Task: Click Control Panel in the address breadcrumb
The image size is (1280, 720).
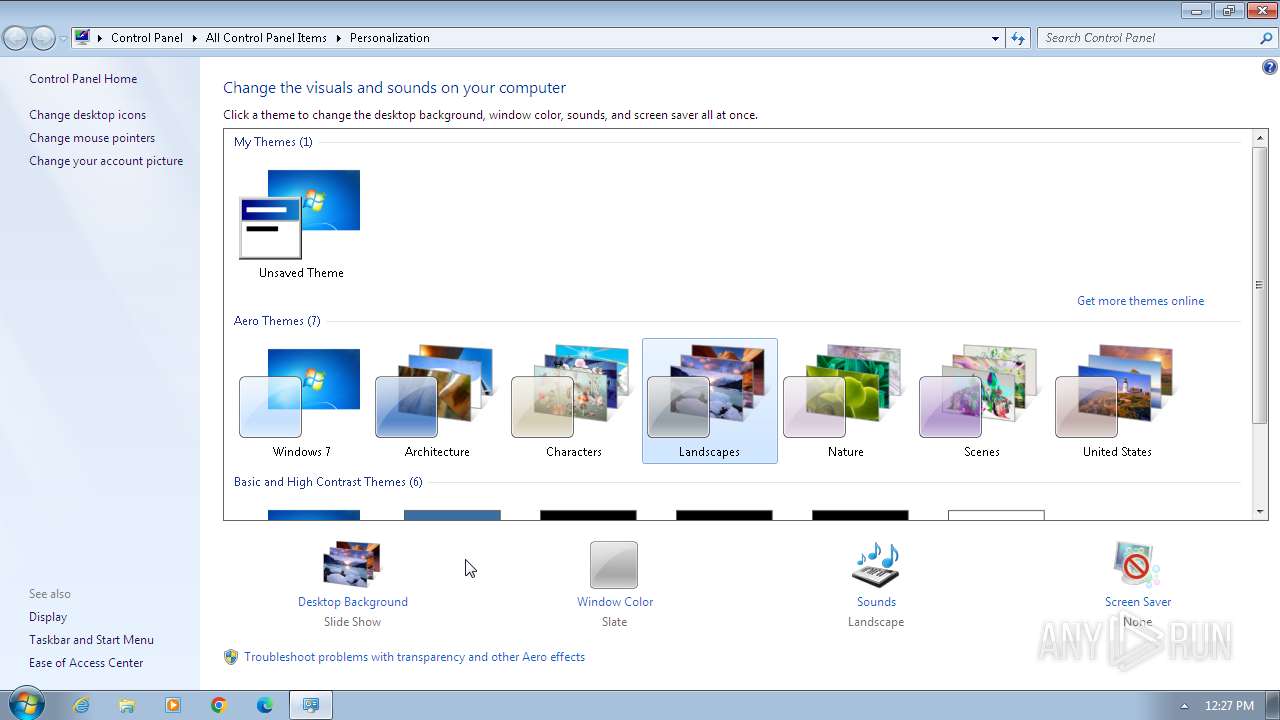Action: click(147, 38)
